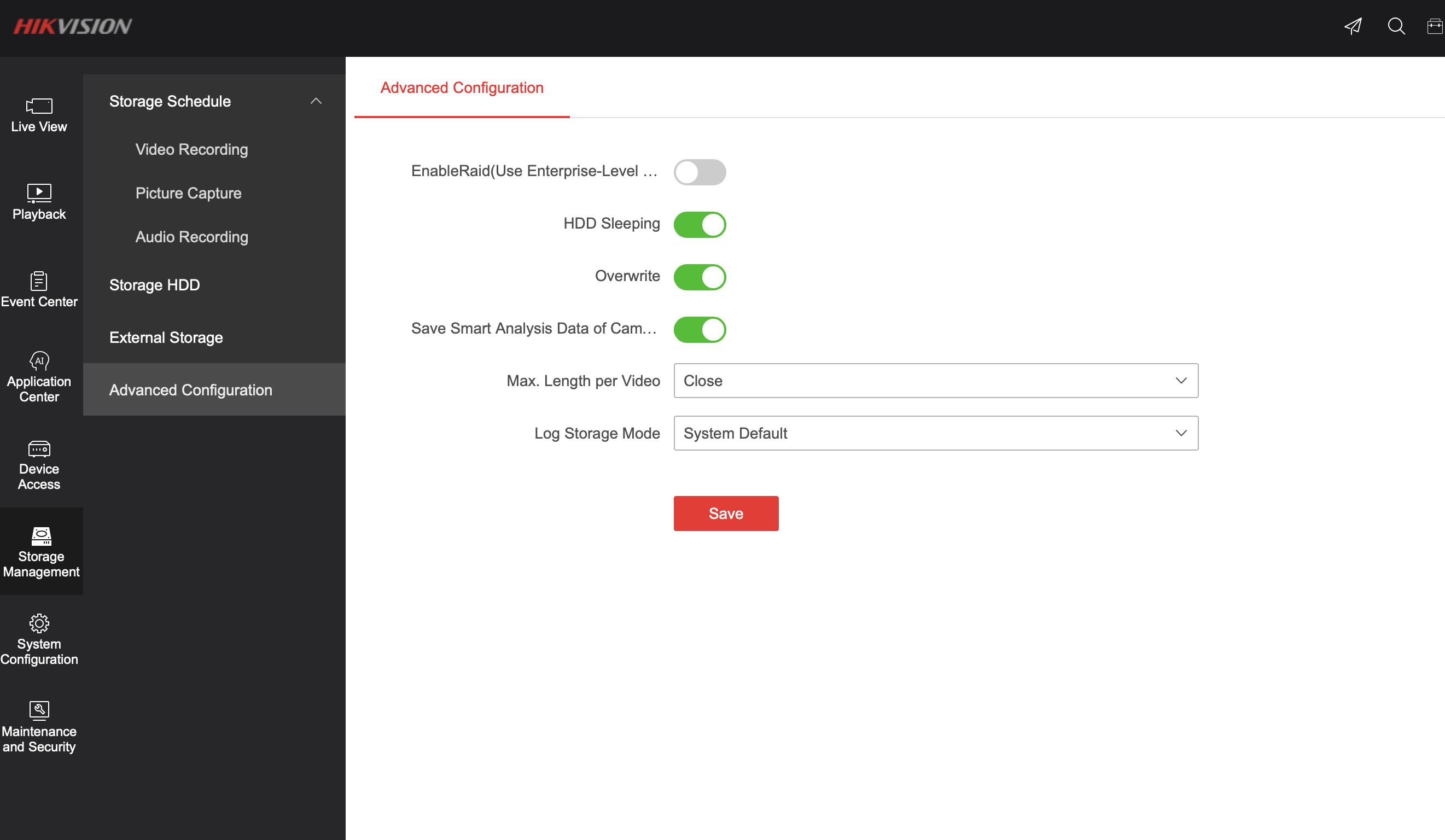Disable the Overwrite toggle
This screenshot has width=1445, height=840.
pyautogui.click(x=699, y=277)
